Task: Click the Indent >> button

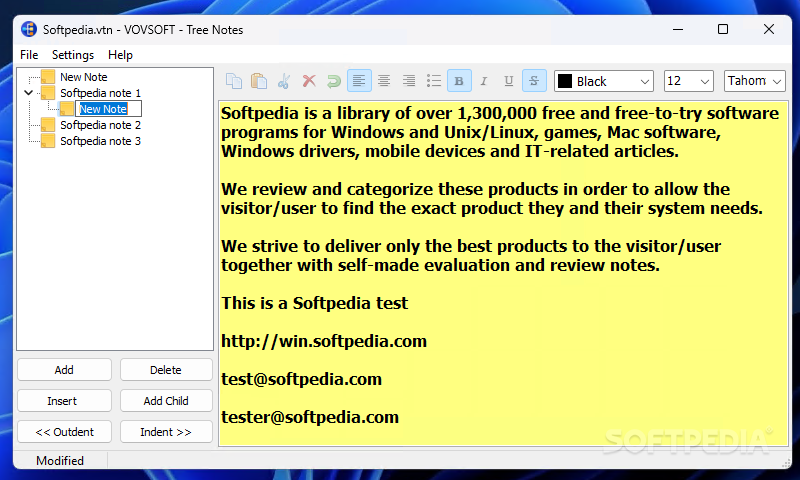Action: pyautogui.click(x=166, y=432)
